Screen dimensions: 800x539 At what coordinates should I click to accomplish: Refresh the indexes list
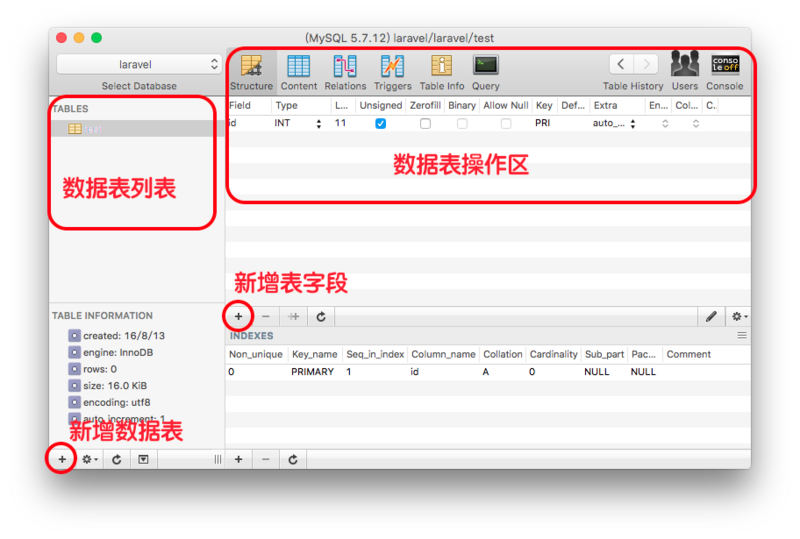pos(293,459)
